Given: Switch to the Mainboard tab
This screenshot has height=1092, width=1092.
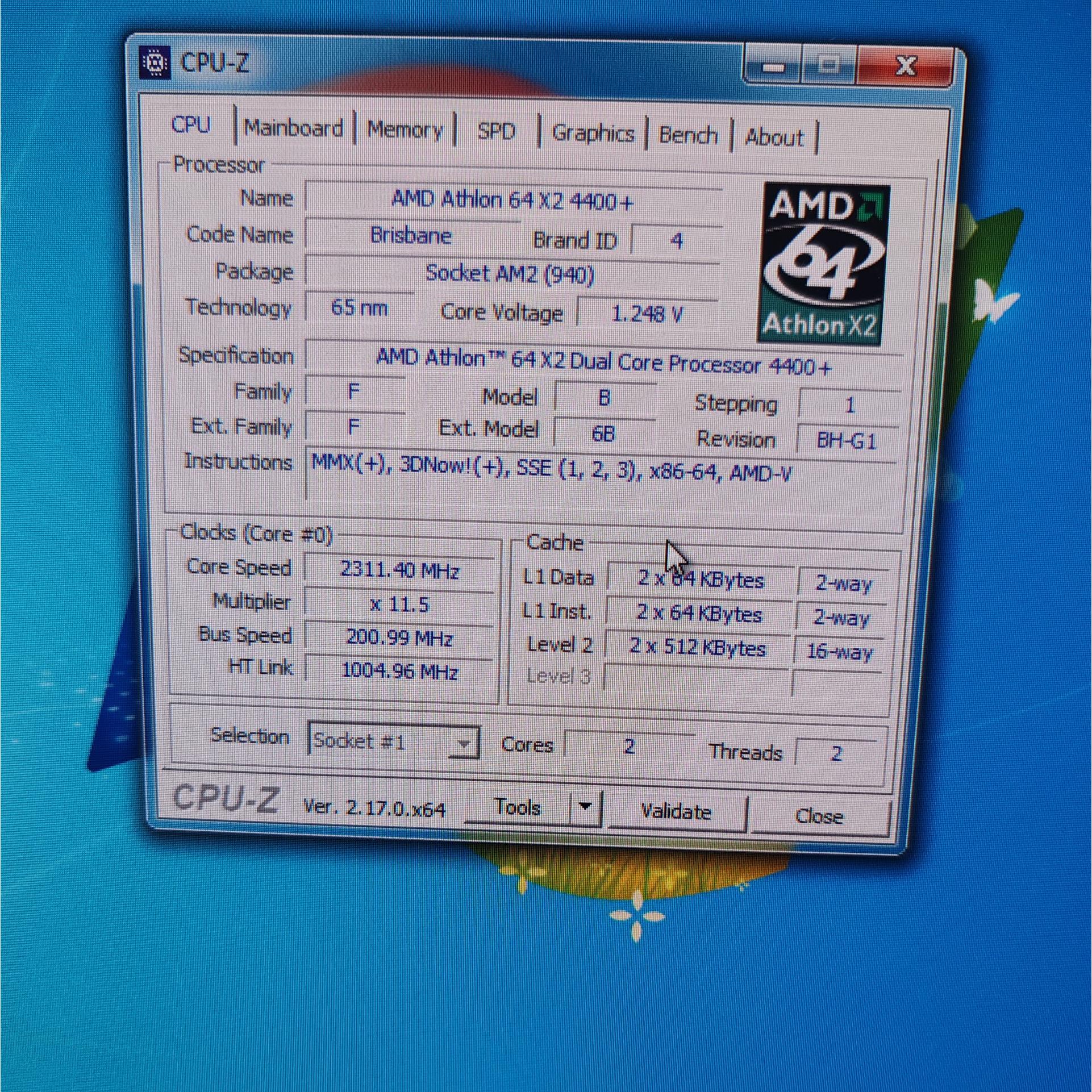Looking at the screenshot, I should 293,128.
